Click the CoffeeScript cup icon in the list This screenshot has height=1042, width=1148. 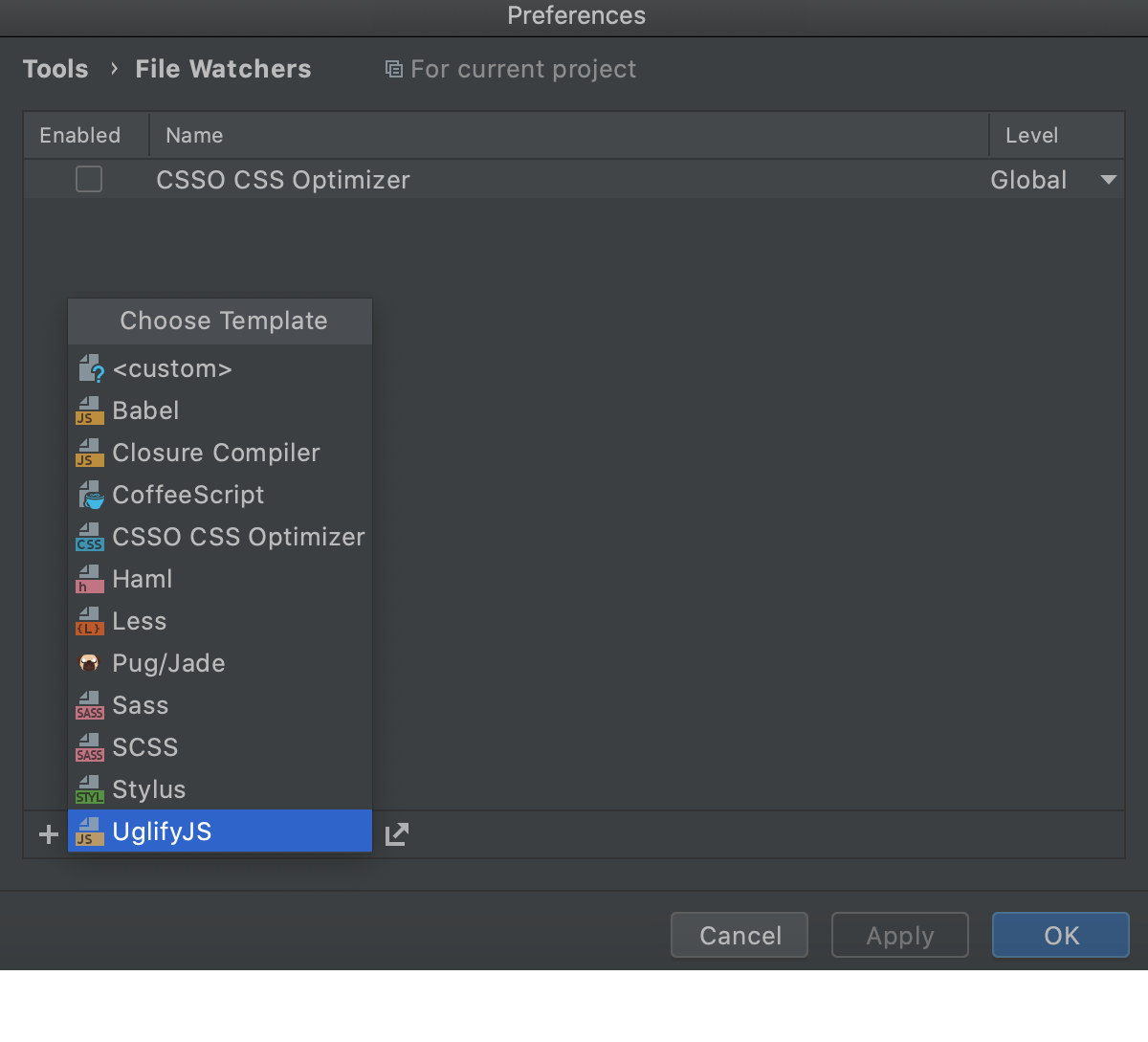89,495
